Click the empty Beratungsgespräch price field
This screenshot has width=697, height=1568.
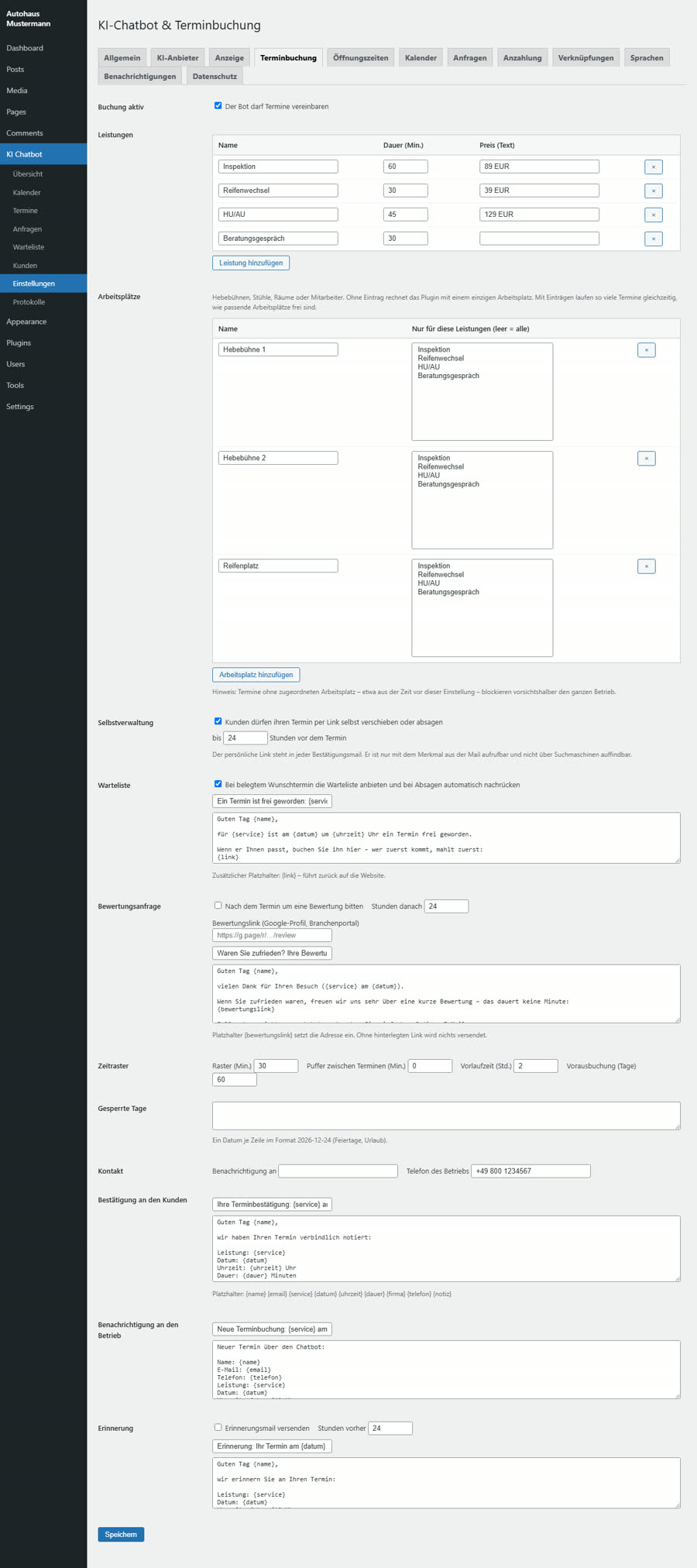(539, 239)
